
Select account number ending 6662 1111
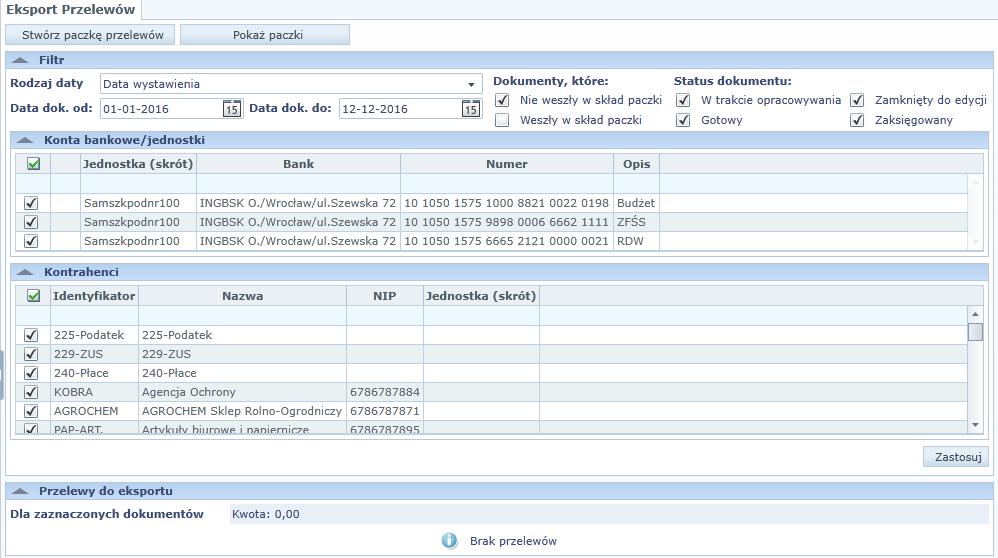(x=507, y=222)
